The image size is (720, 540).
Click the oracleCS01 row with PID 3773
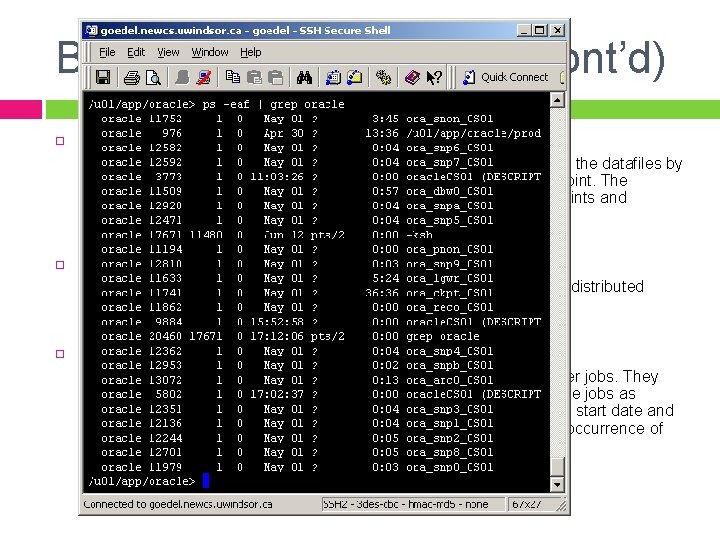click(321, 177)
